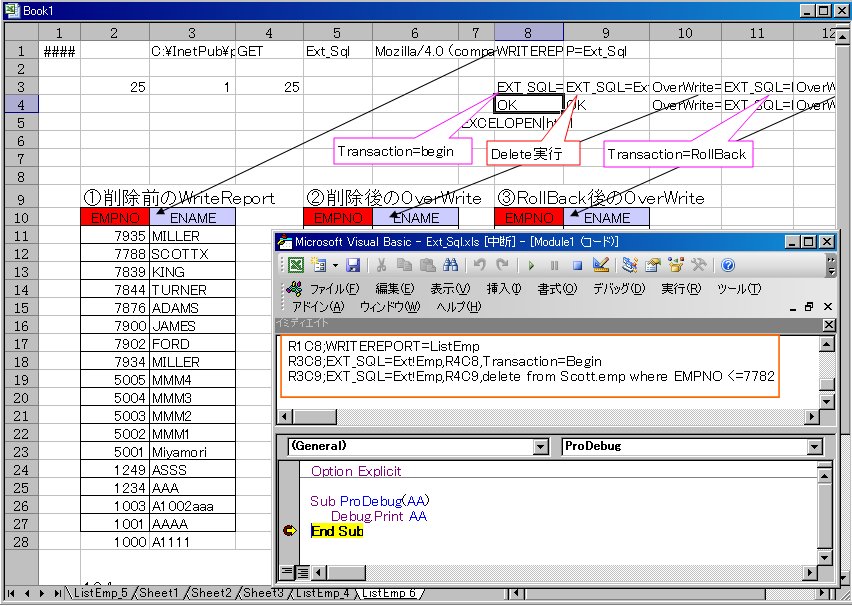
Task: Open the 書式(O) menu
Action: [x=557, y=289]
